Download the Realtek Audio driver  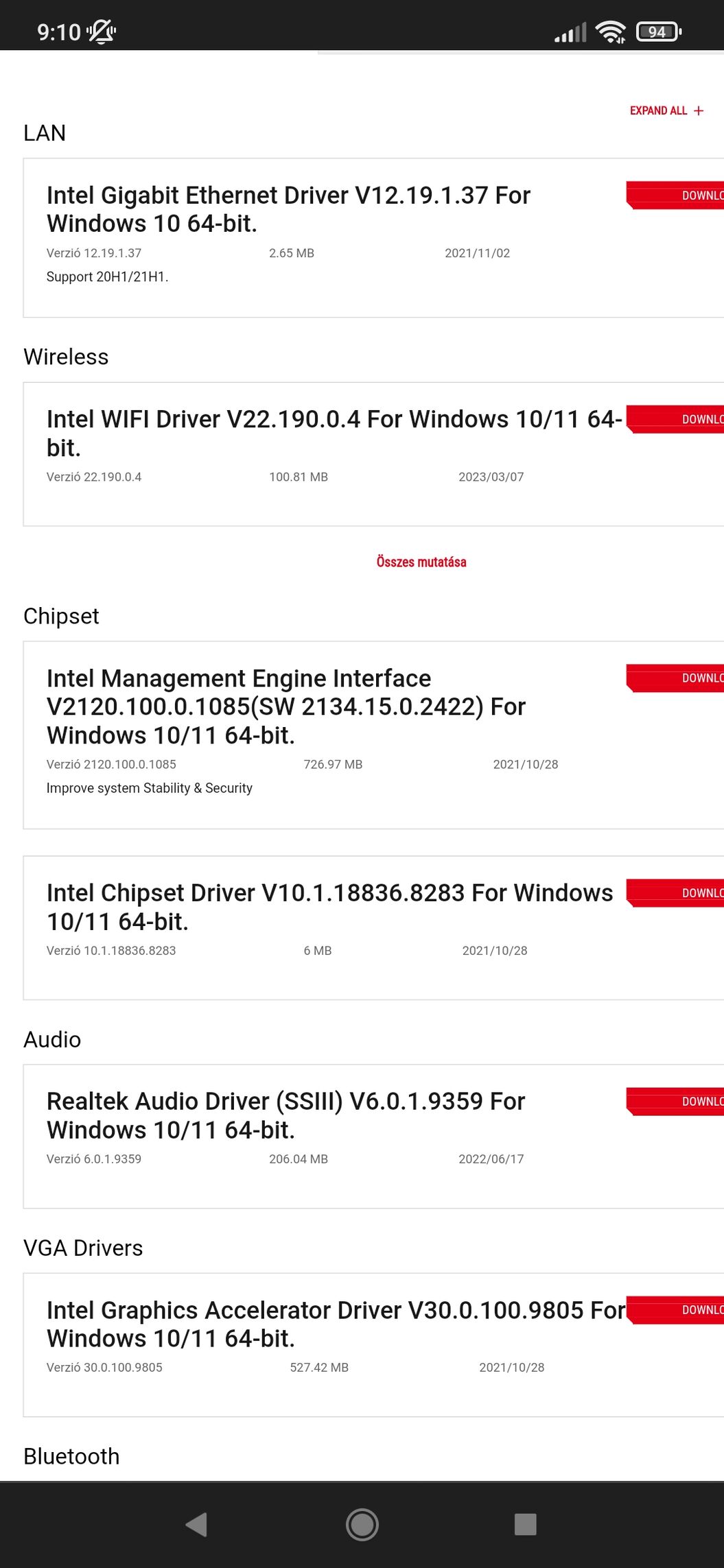pos(676,1101)
